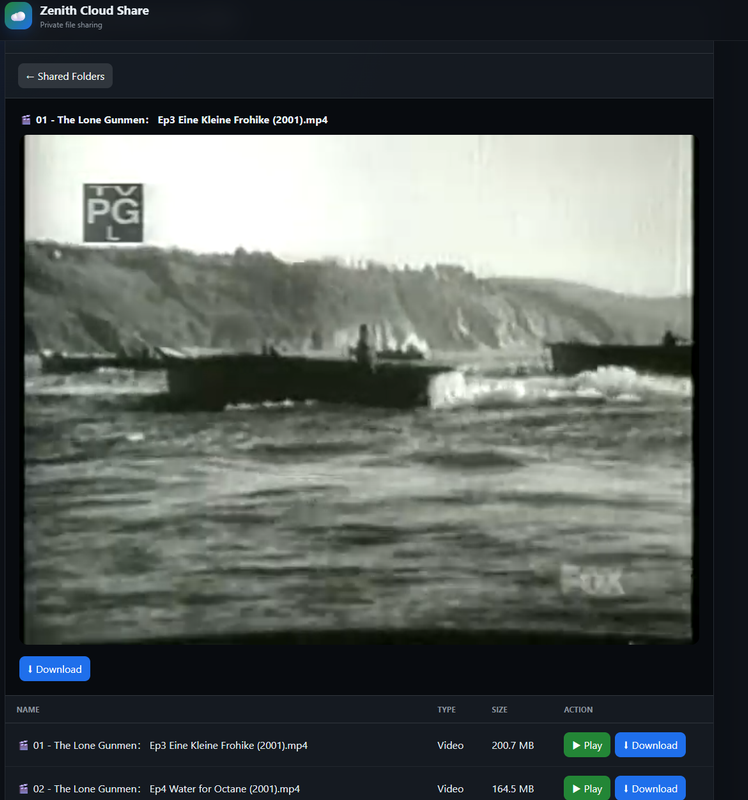The image size is (748, 800).
Task: Click the 'Video' type cell of Ep4 row
Action: 450,789
